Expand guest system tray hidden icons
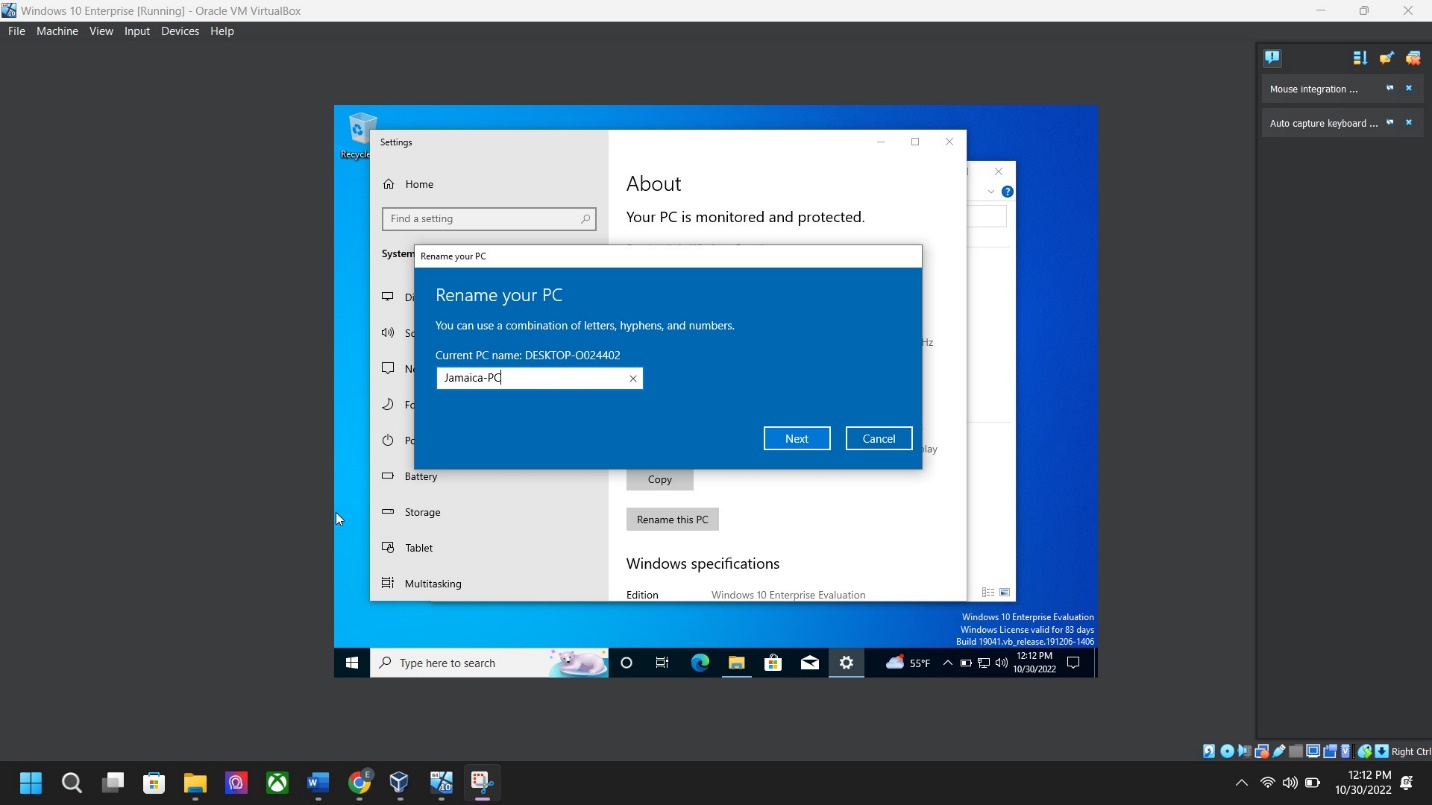The height and width of the screenshot is (805, 1432). pos(947,662)
